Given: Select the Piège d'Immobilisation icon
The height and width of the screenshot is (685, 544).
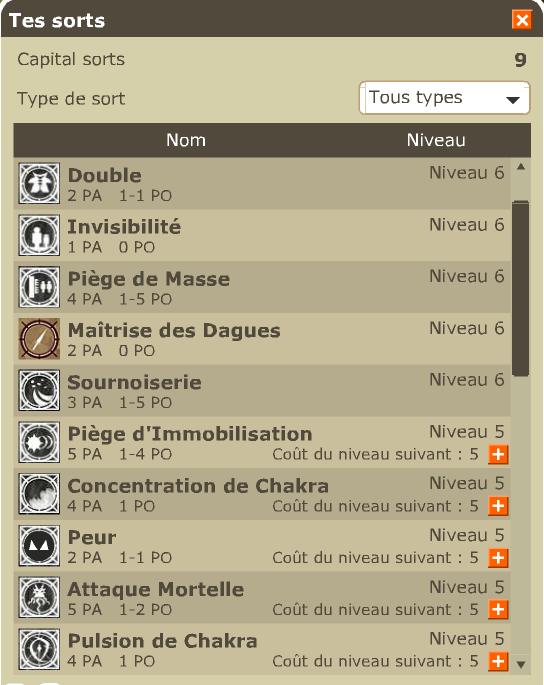Looking at the screenshot, I should [39, 442].
